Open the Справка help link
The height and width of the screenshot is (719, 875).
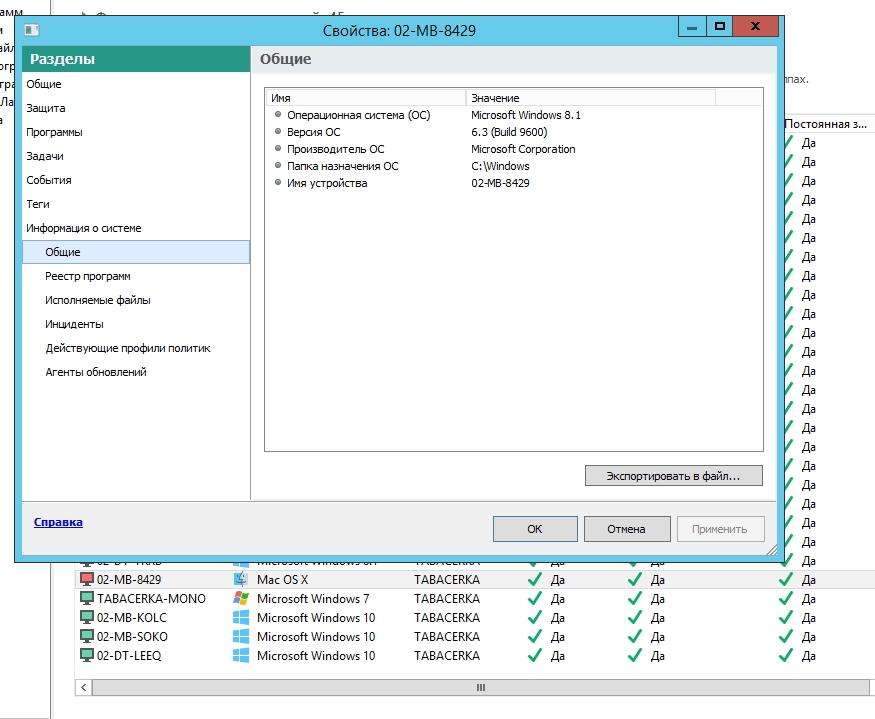pos(58,523)
